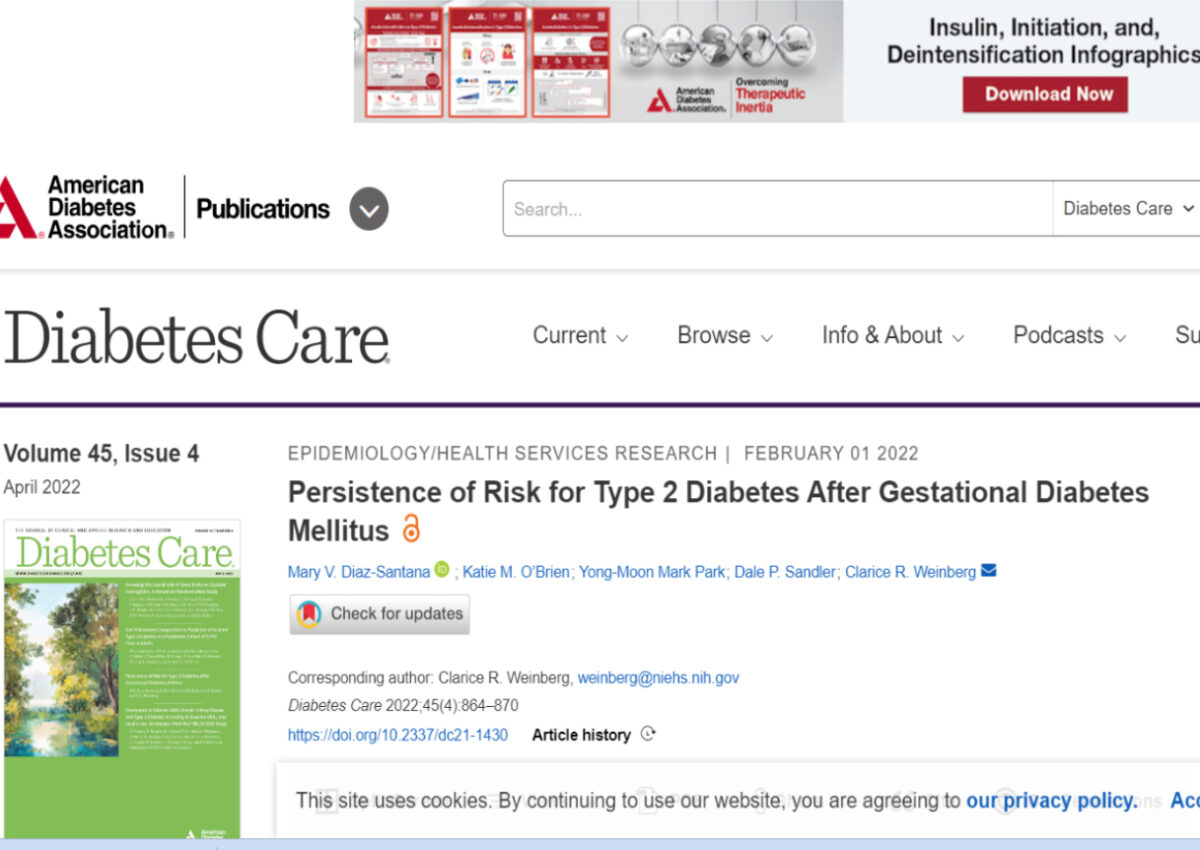Click the article title Persistence of Risk

coord(718,510)
